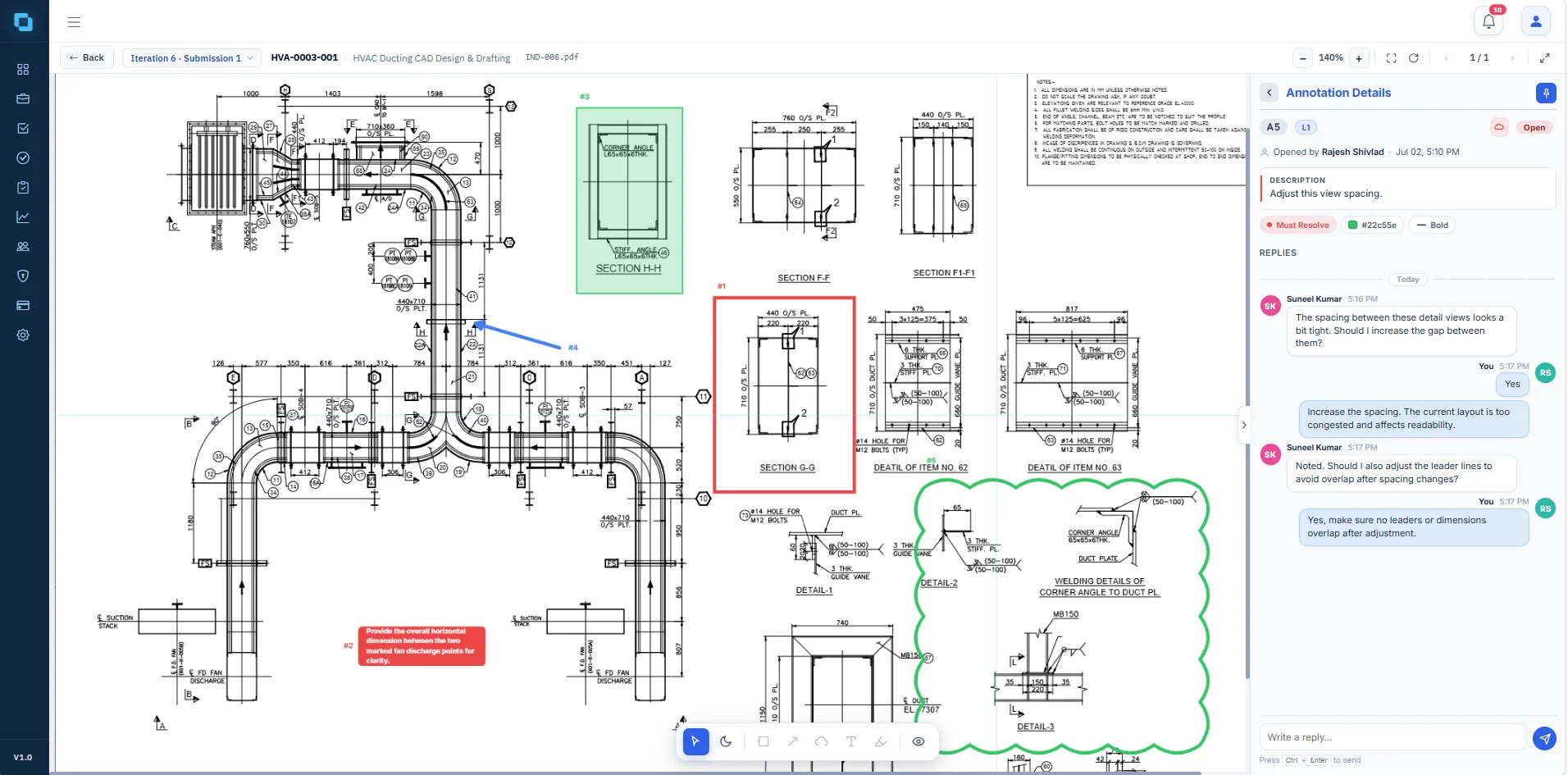Go to previous page arrow

tap(1446, 58)
